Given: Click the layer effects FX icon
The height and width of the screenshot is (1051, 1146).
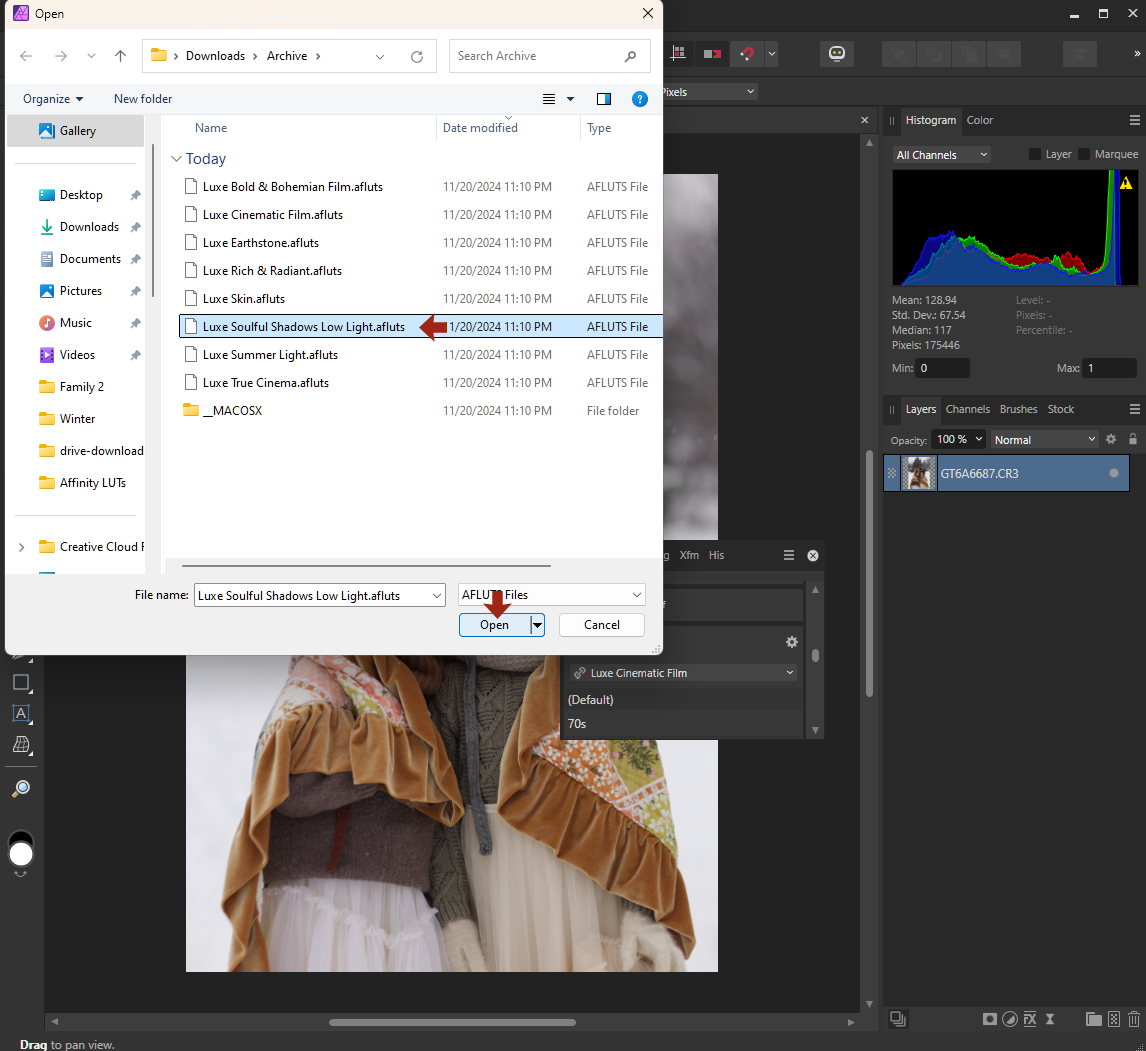Looking at the screenshot, I should [x=1030, y=1019].
